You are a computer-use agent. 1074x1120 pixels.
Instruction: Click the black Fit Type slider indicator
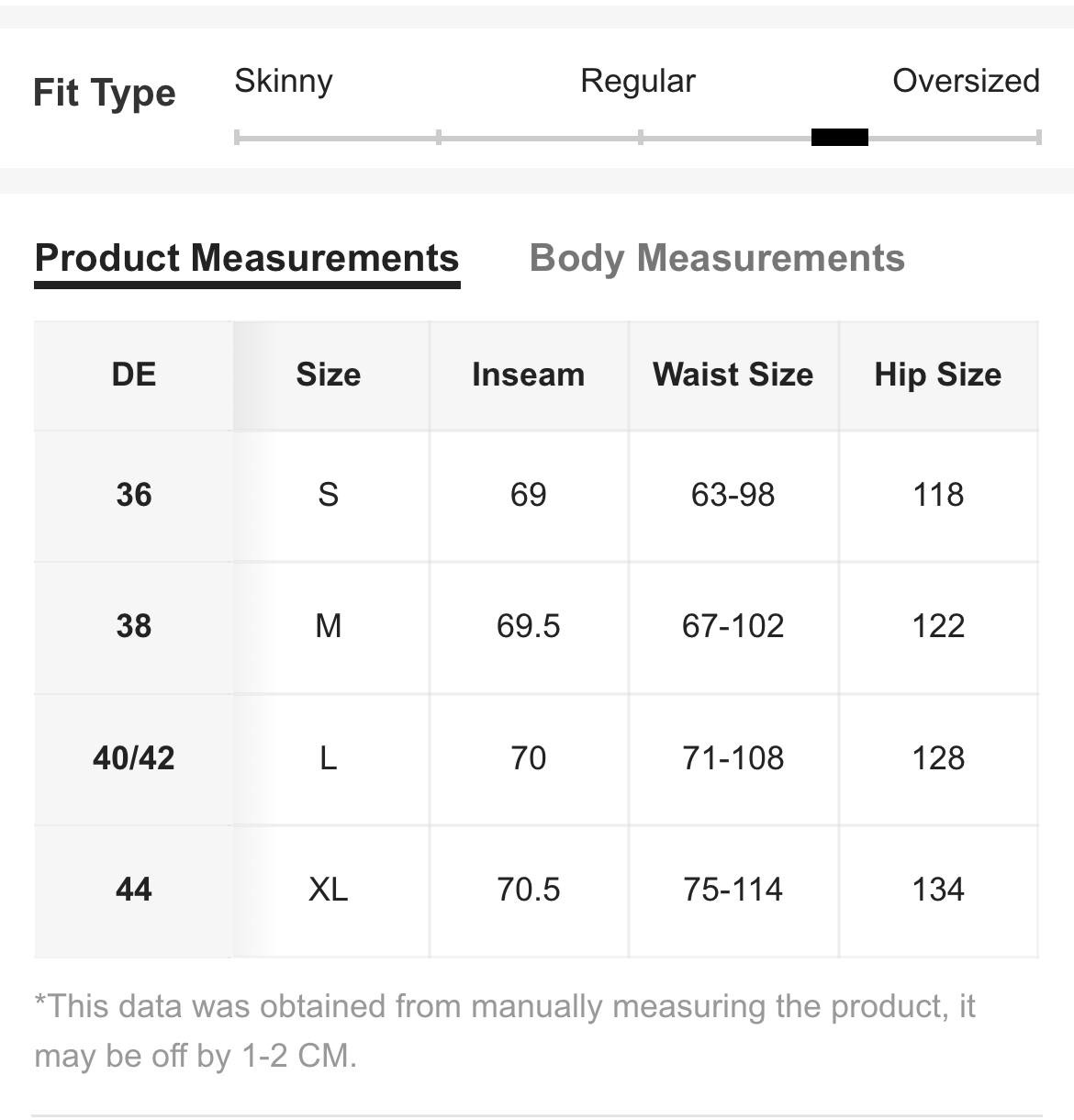point(839,138)
